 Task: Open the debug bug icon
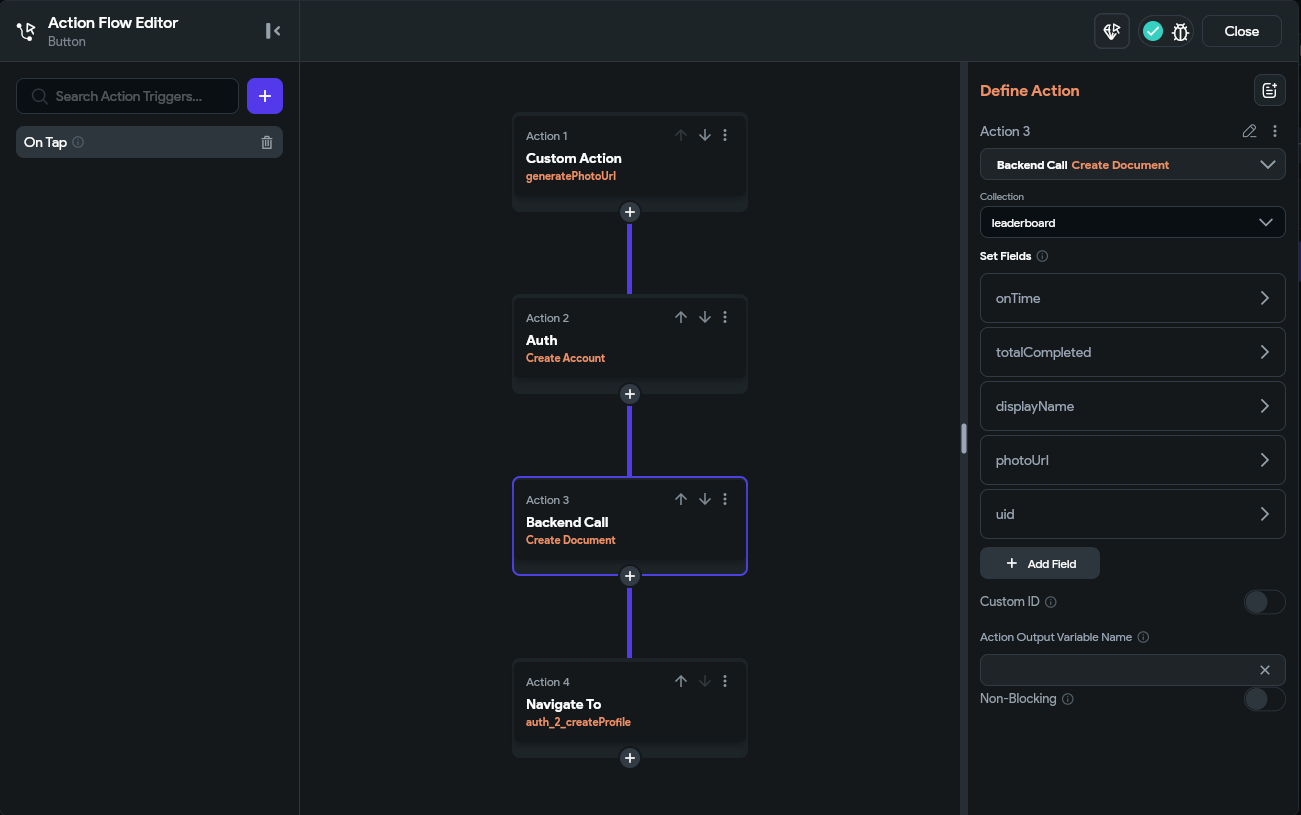click(x=1180, y=31)
